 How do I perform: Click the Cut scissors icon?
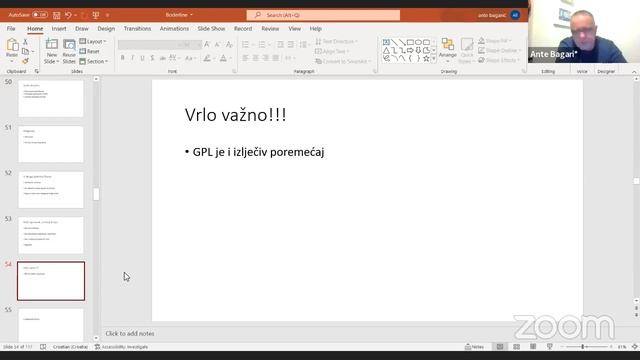pyautogui.click(x=25, y=42)
